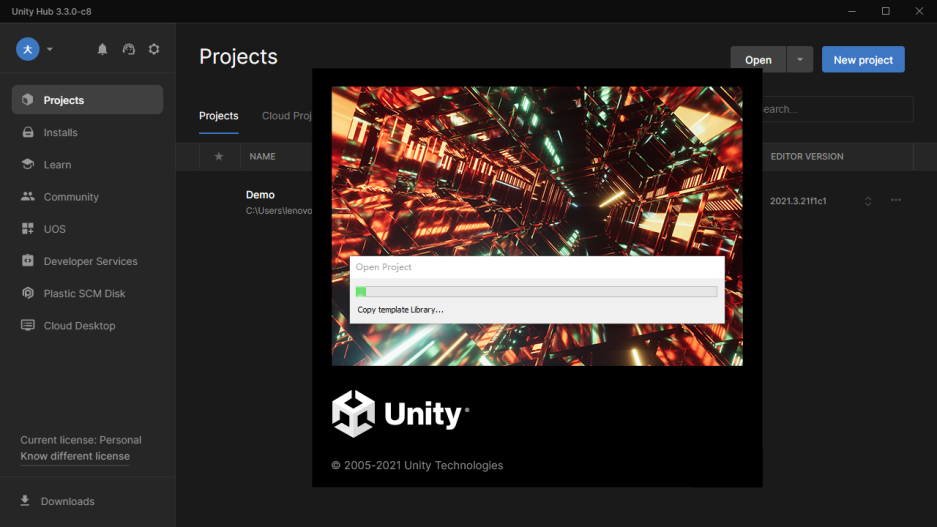This screenshot has height=527, width=937.
Task: Click in the project search field
Action: point(835,109)
